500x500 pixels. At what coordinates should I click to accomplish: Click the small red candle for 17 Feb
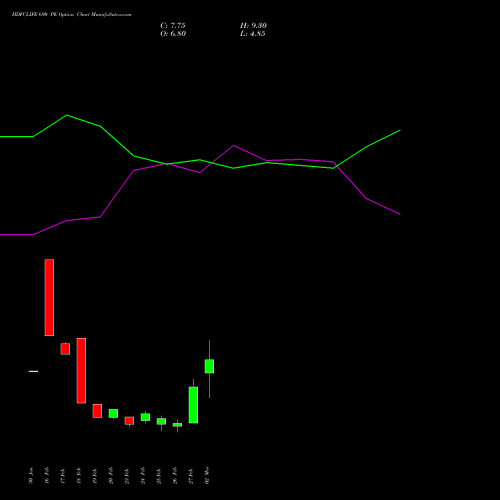65,349
